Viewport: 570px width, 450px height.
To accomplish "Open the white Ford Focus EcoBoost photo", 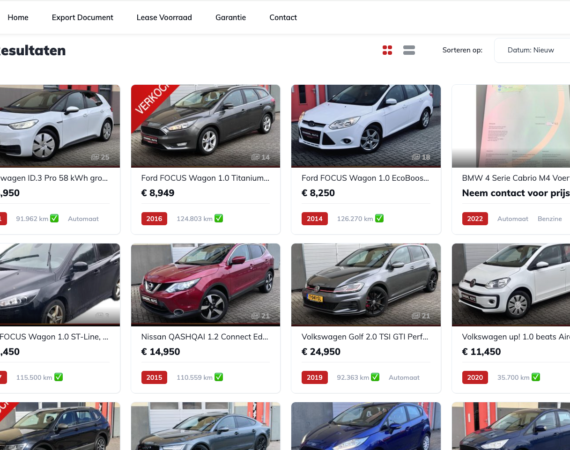I will pos(366,126).
